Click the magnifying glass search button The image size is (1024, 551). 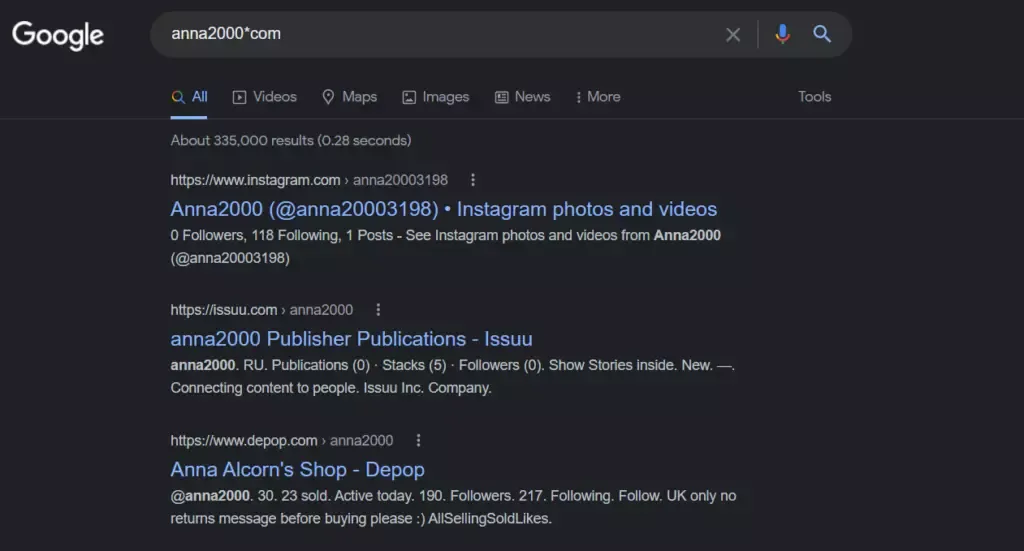822,34
